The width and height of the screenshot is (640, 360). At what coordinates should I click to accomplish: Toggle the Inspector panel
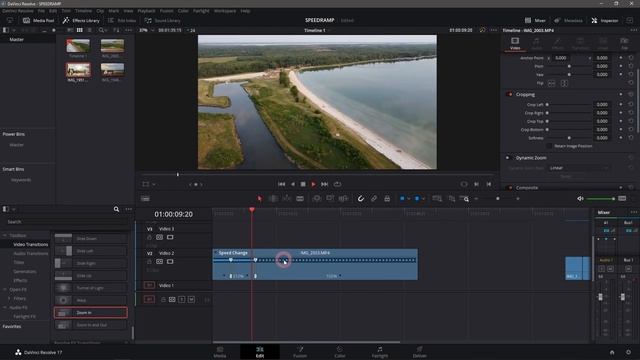[604, 20]
